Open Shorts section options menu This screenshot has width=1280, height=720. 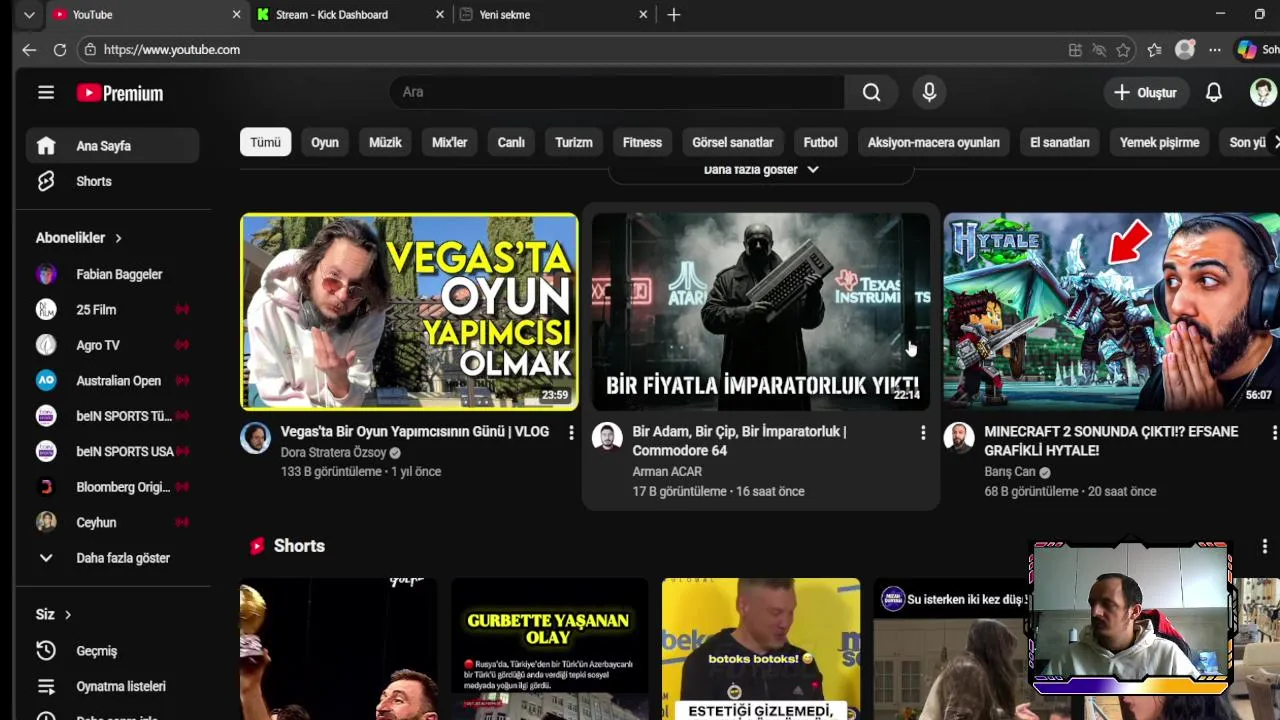(x=1265, y=546)
